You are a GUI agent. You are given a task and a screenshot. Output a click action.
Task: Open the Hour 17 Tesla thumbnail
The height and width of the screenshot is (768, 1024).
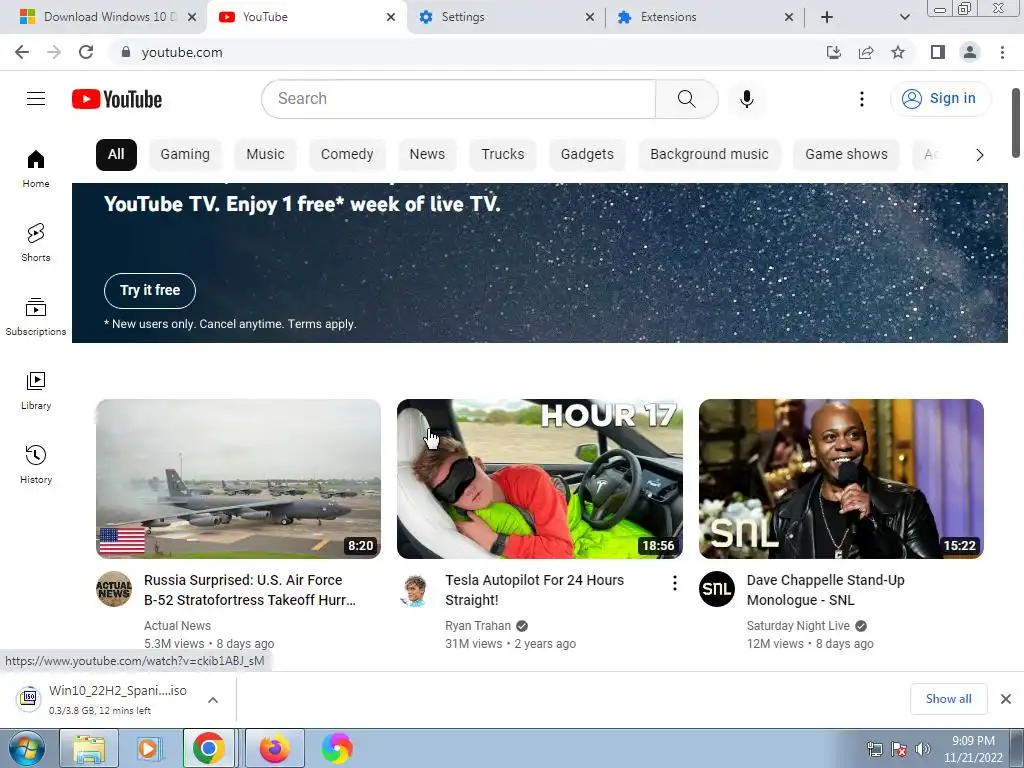[539, 479]
